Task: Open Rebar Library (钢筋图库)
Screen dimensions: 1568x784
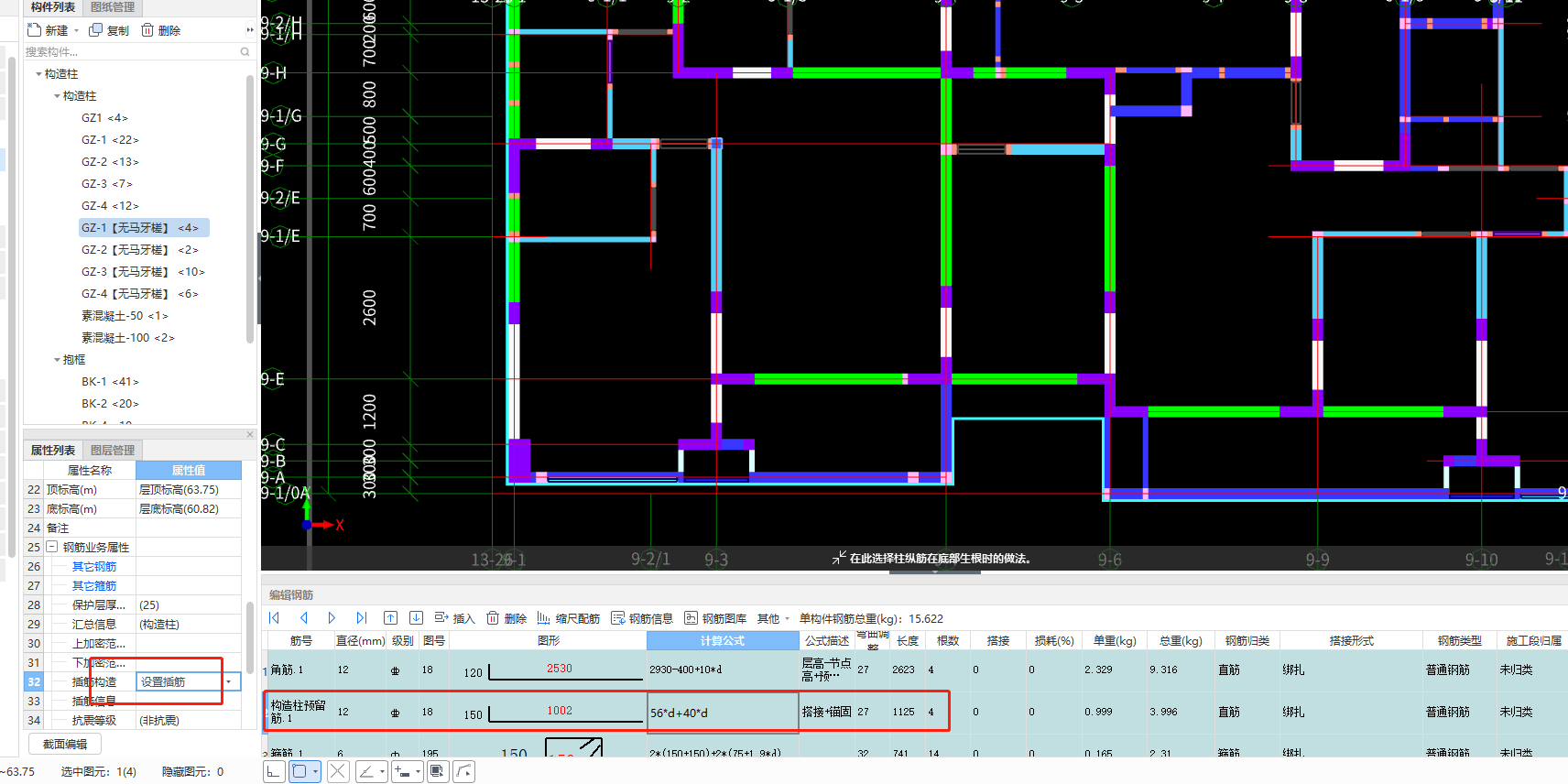Action: click(x=715, y=618)
